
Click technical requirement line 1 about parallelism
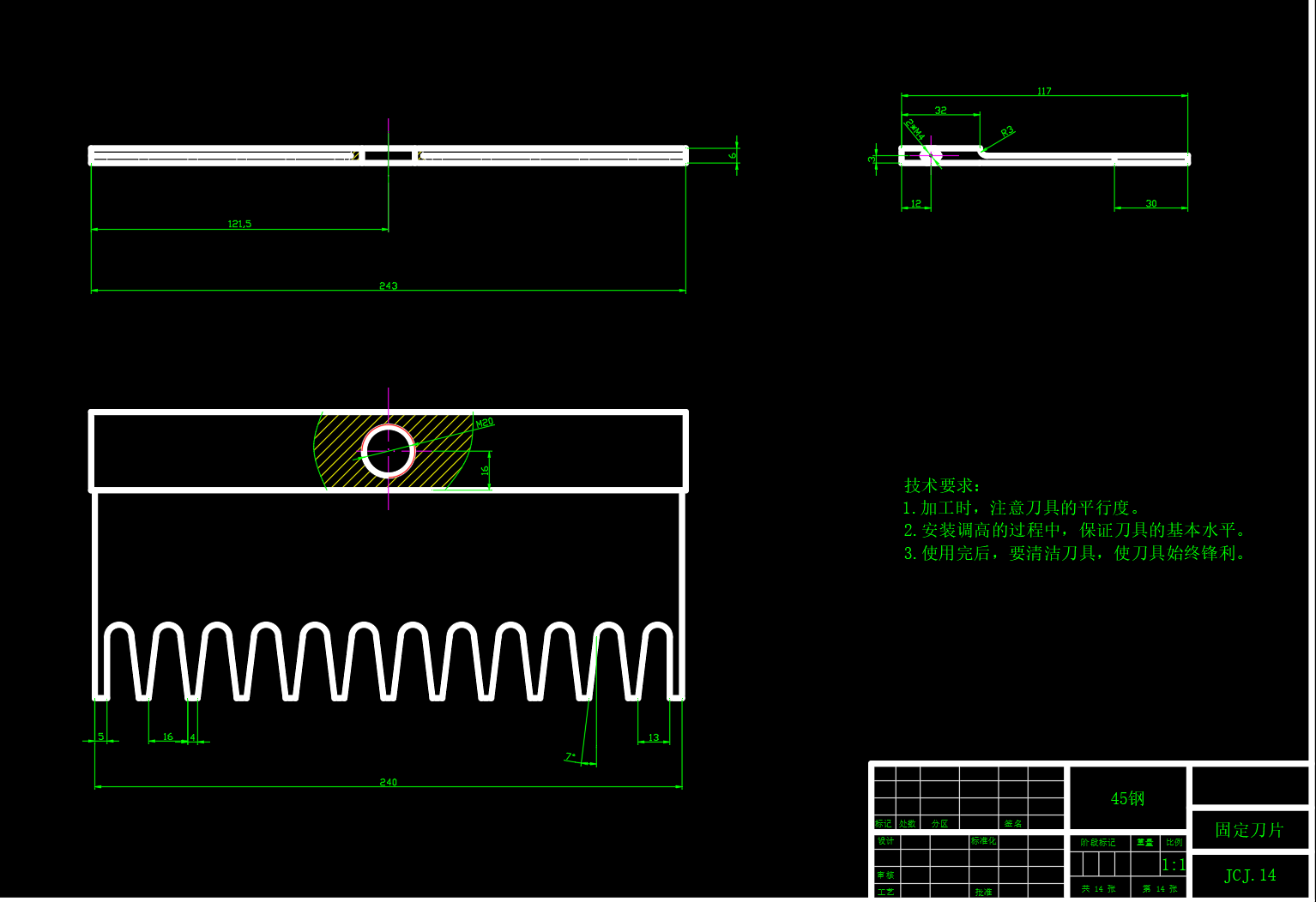(1021, 508)
